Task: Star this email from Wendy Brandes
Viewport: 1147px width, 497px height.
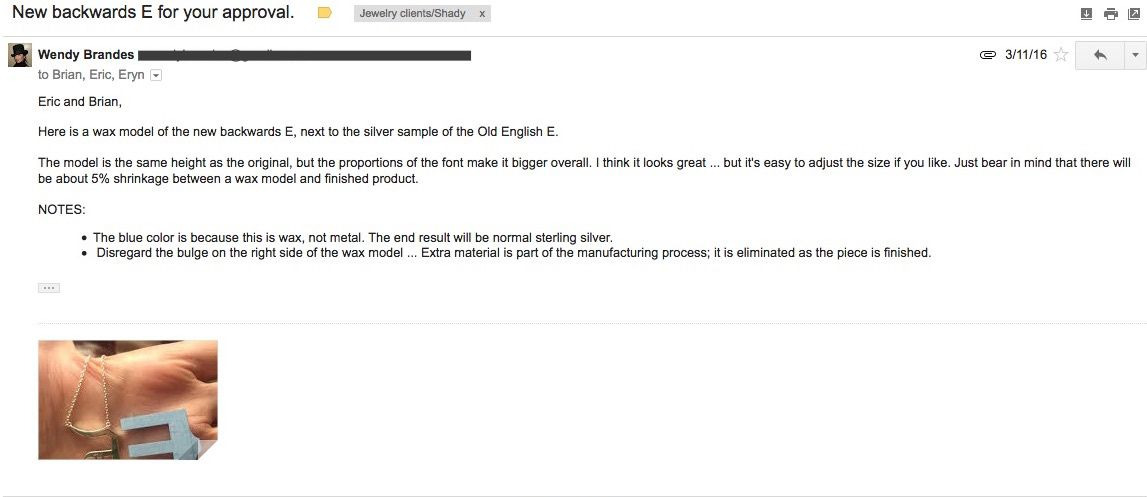Action: tap(1061, 55)
